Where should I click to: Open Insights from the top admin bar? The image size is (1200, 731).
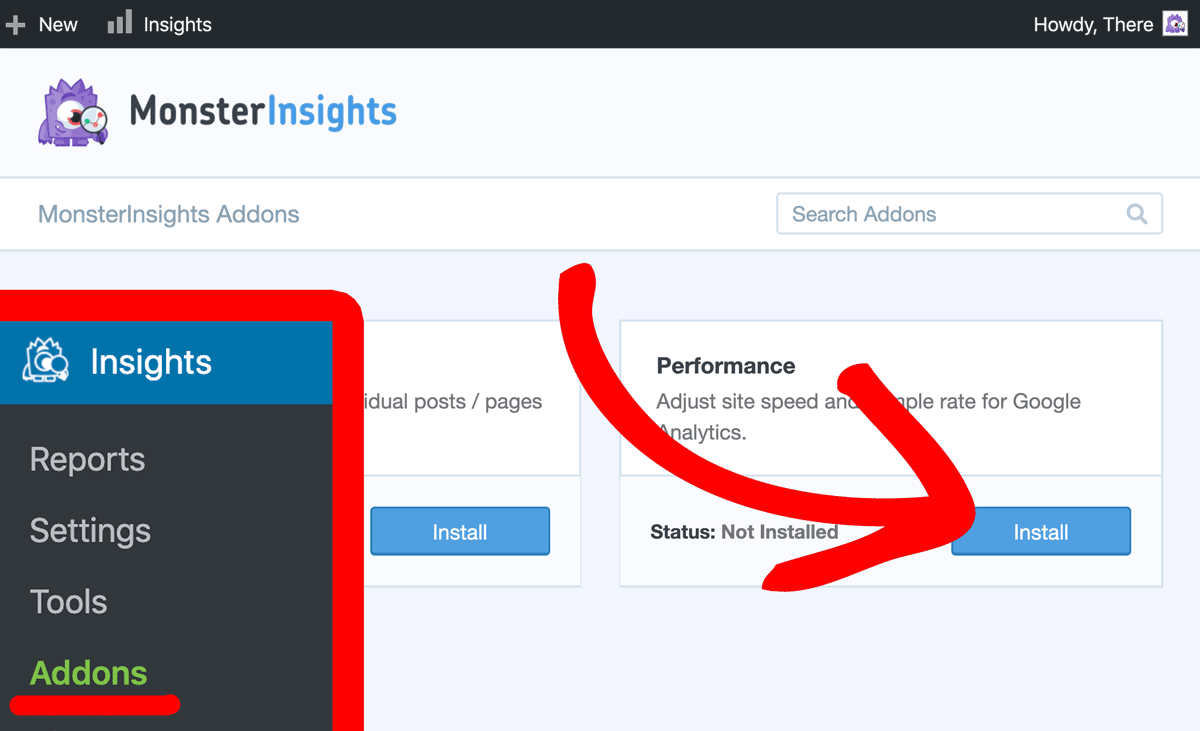[x=177, y=25]
